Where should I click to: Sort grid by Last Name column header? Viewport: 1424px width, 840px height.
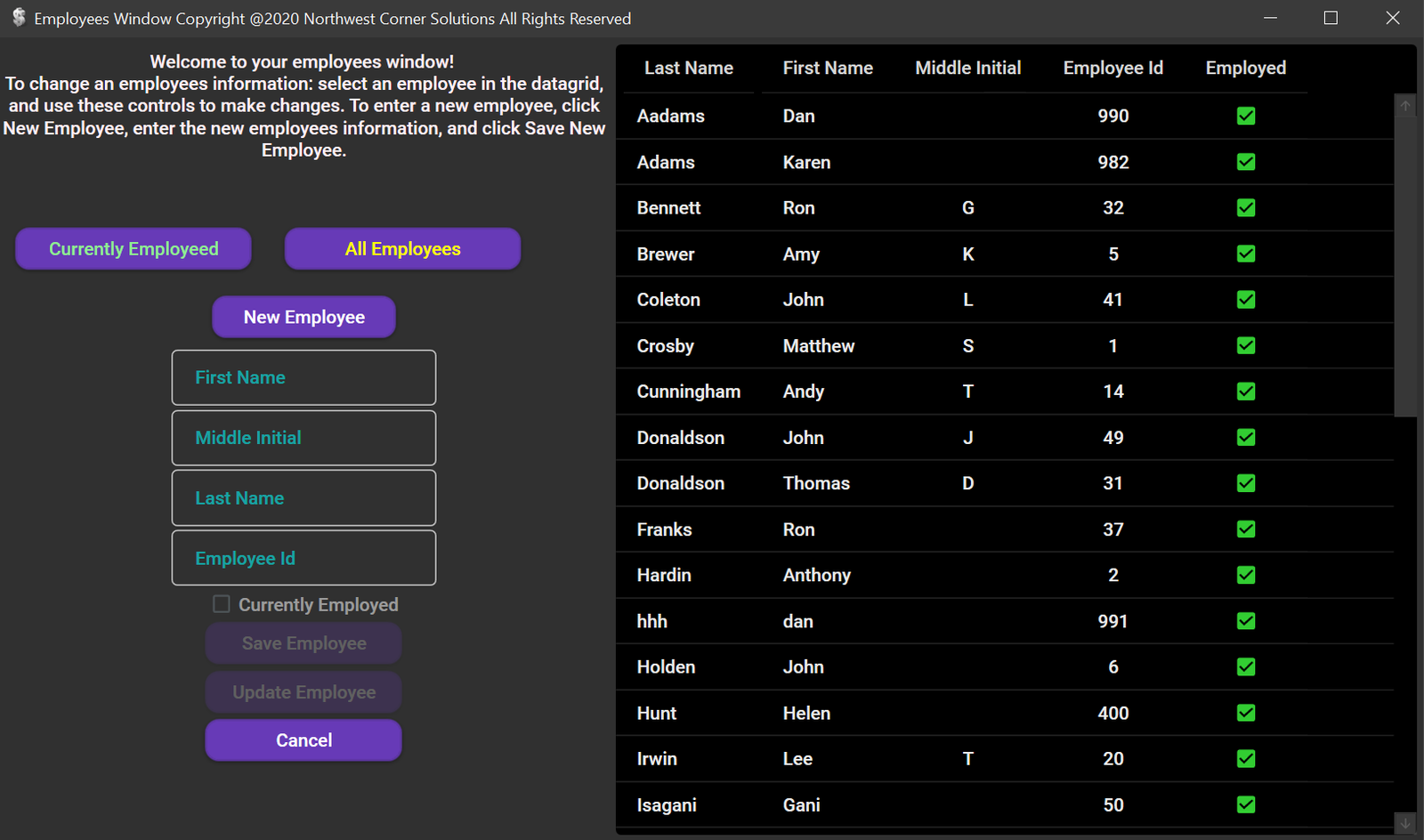(x=688, y=69)
